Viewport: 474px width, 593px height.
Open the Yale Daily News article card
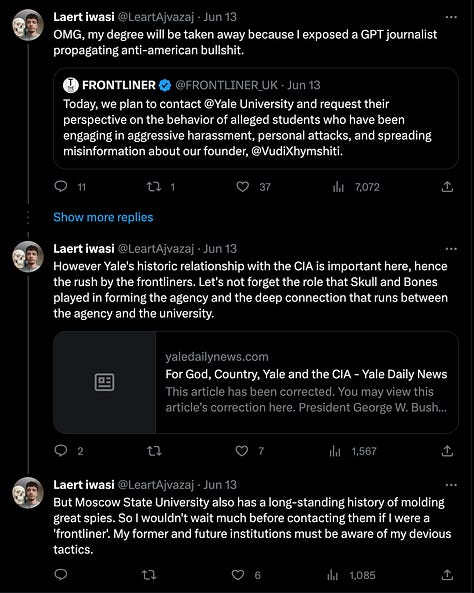coord(256,382)
